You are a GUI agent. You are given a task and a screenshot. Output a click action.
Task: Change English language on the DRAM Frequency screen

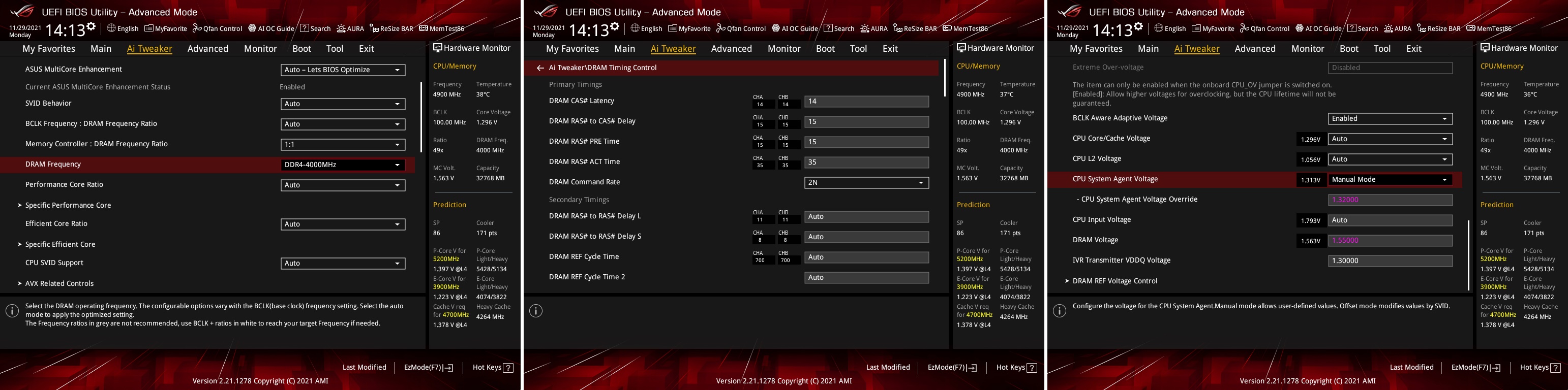tap(123, 28)
